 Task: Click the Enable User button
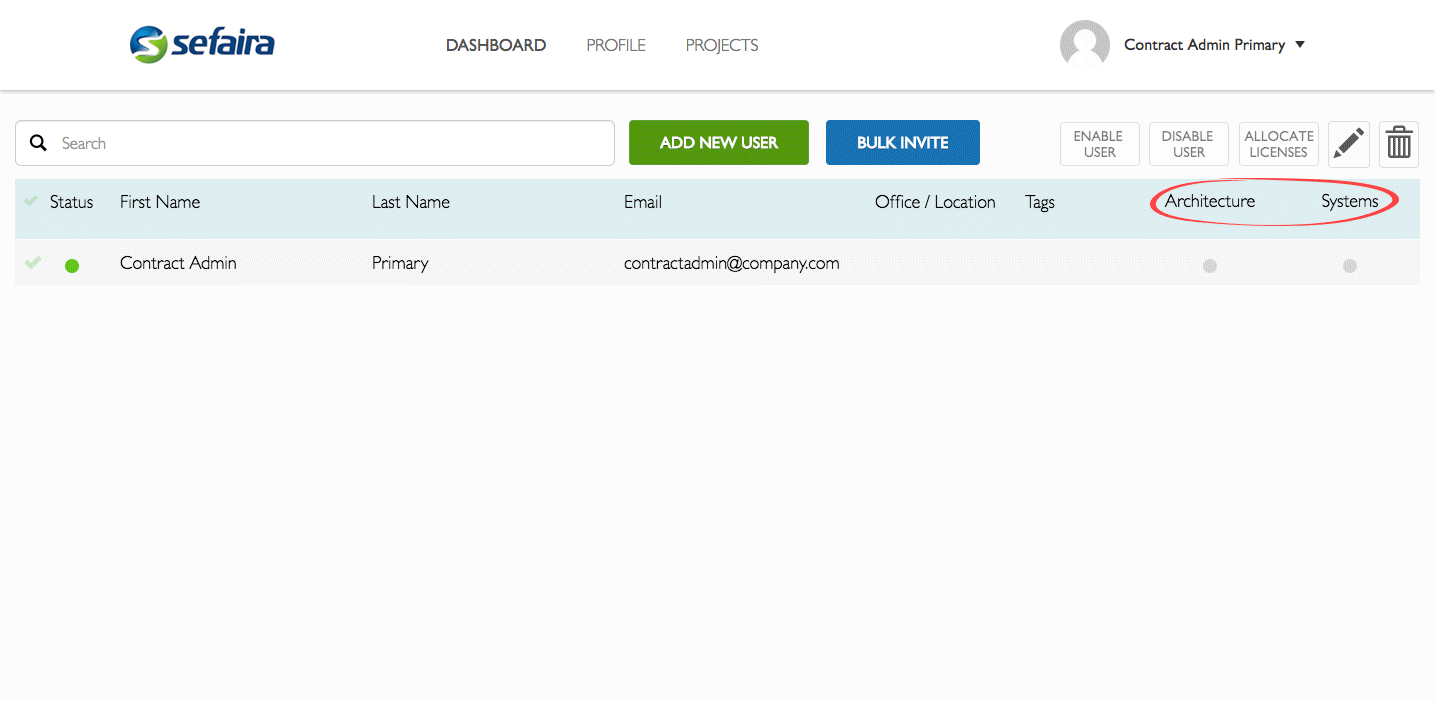pos(1100,144)
